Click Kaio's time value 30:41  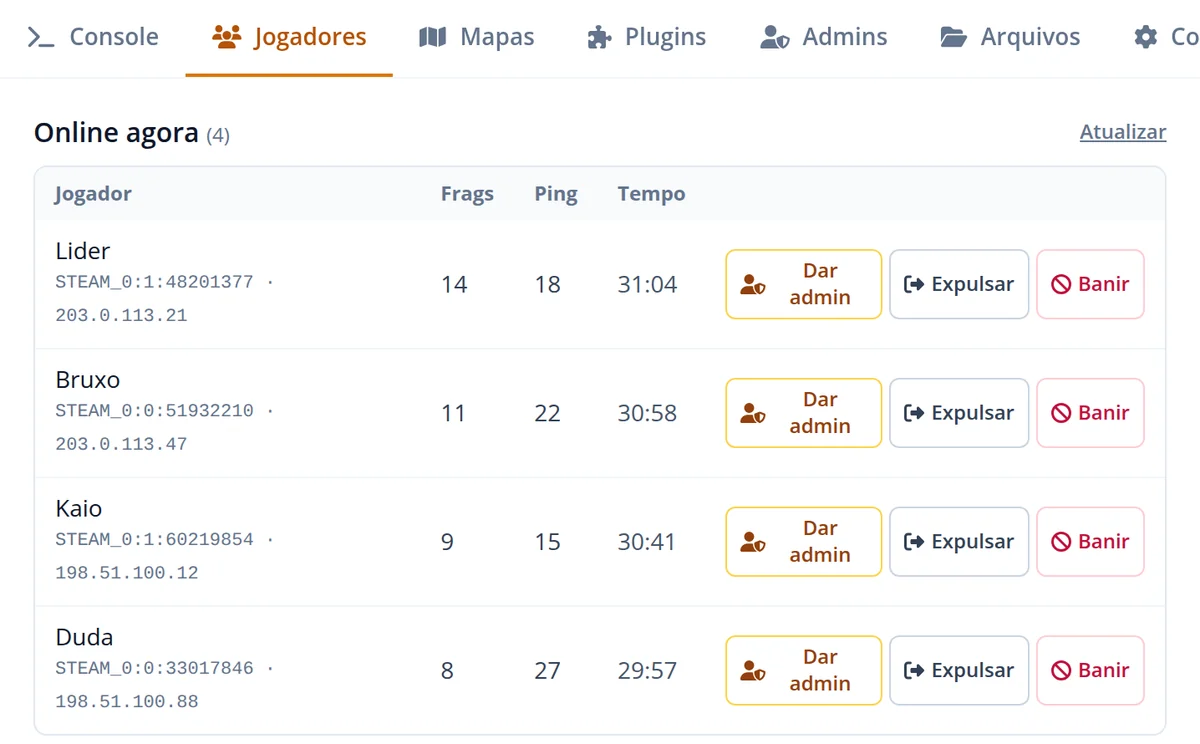(647, 543)
